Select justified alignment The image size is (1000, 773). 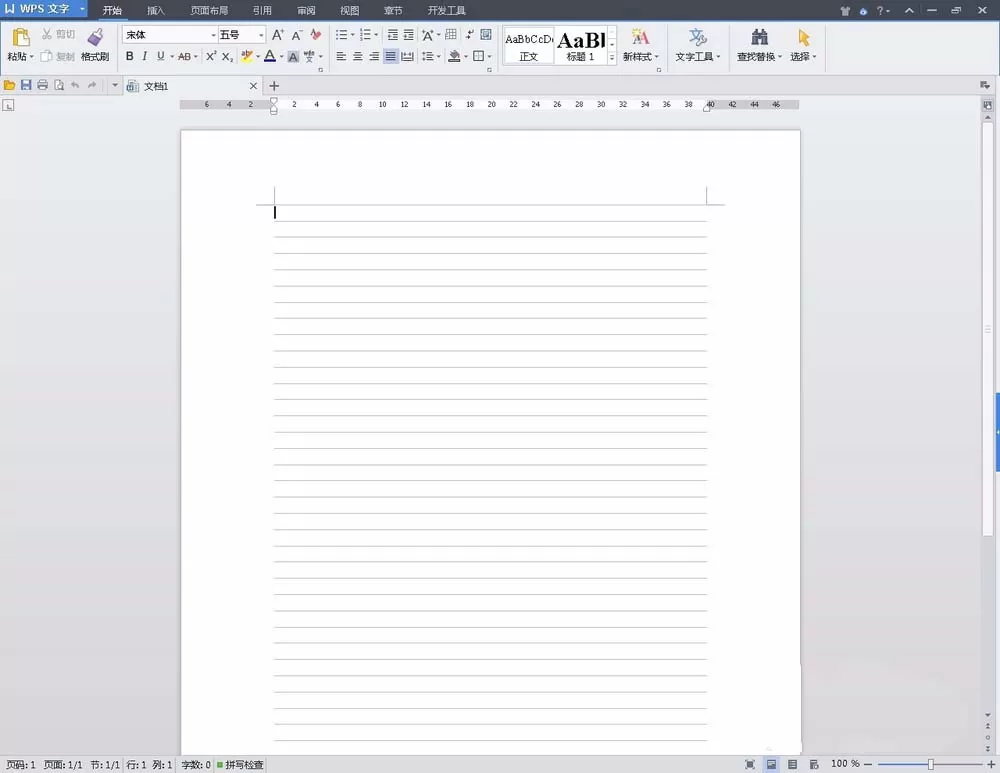[x=391, y=57]
